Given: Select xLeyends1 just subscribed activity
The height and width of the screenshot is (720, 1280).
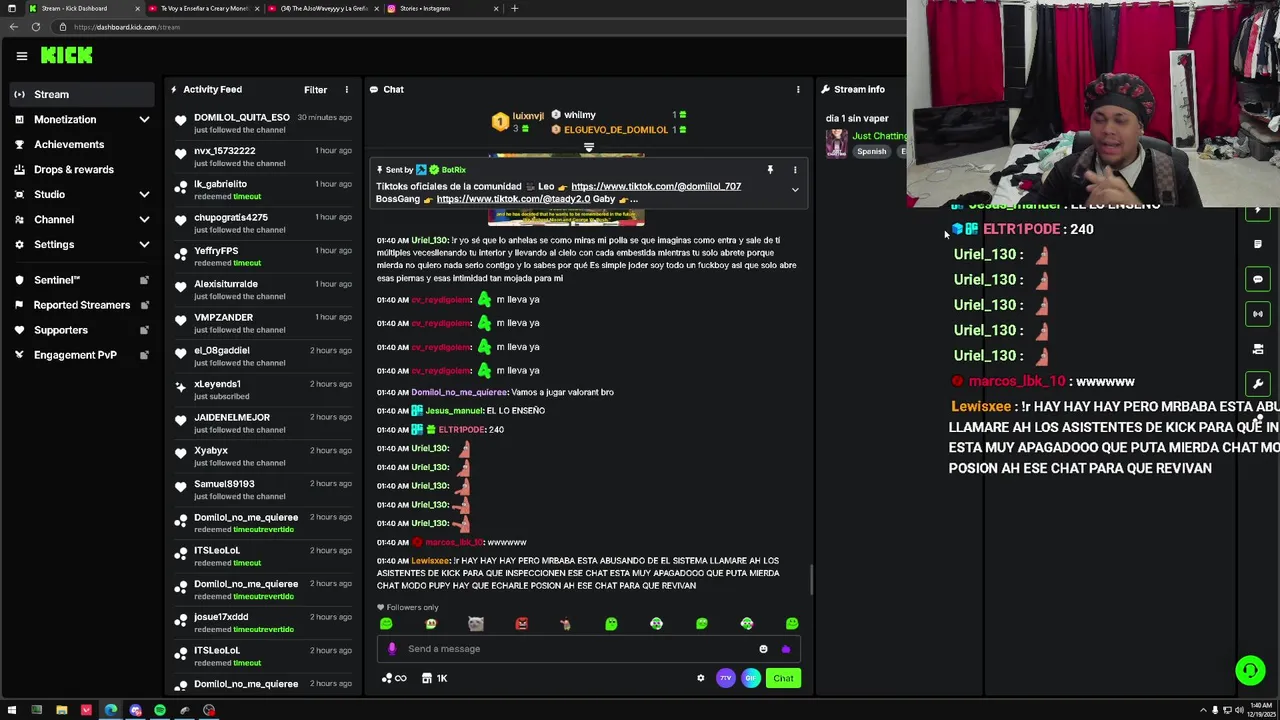Looking at the screenshot, I should 263,390.
